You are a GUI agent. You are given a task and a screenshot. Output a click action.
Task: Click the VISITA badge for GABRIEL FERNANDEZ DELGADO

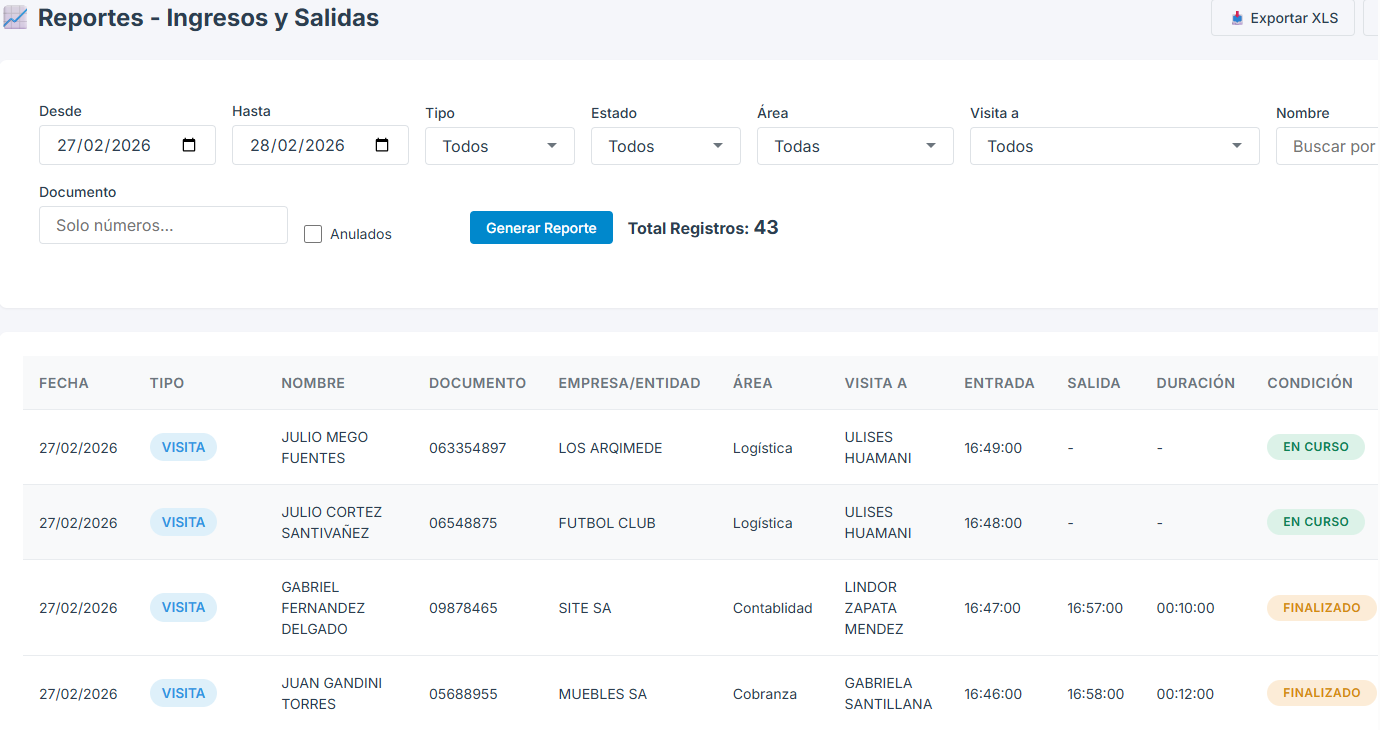(x=183, y=607)
